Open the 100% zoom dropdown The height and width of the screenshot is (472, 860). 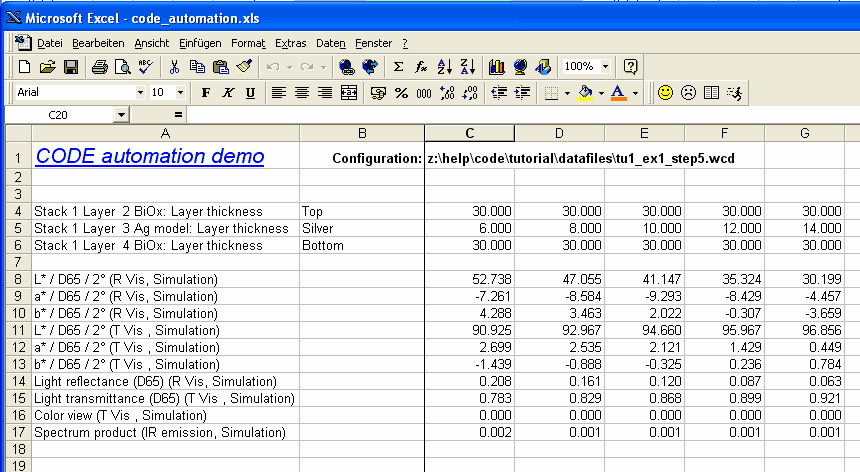606,67
